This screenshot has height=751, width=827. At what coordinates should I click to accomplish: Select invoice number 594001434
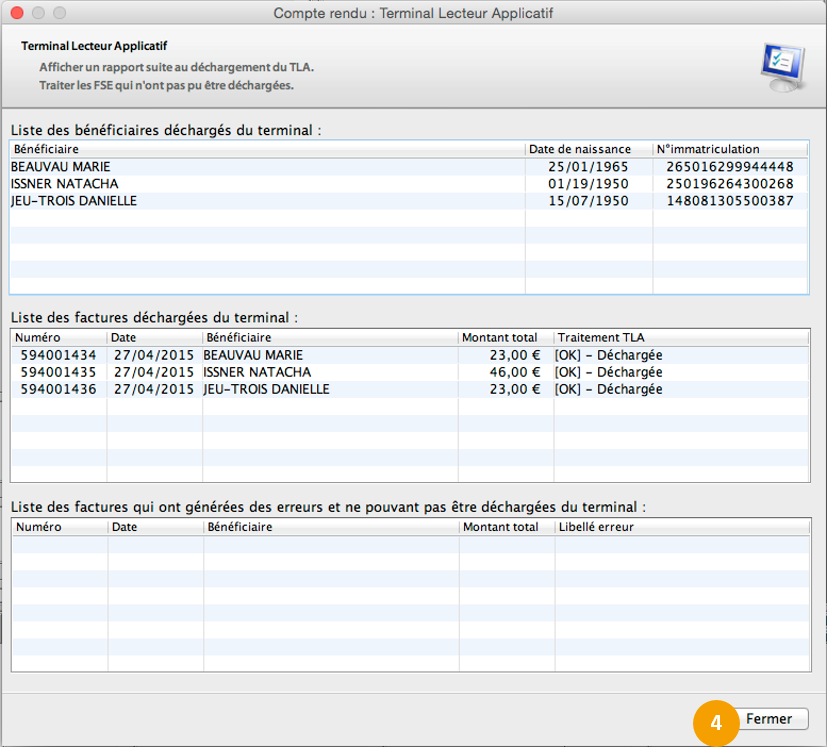(56, 355)
